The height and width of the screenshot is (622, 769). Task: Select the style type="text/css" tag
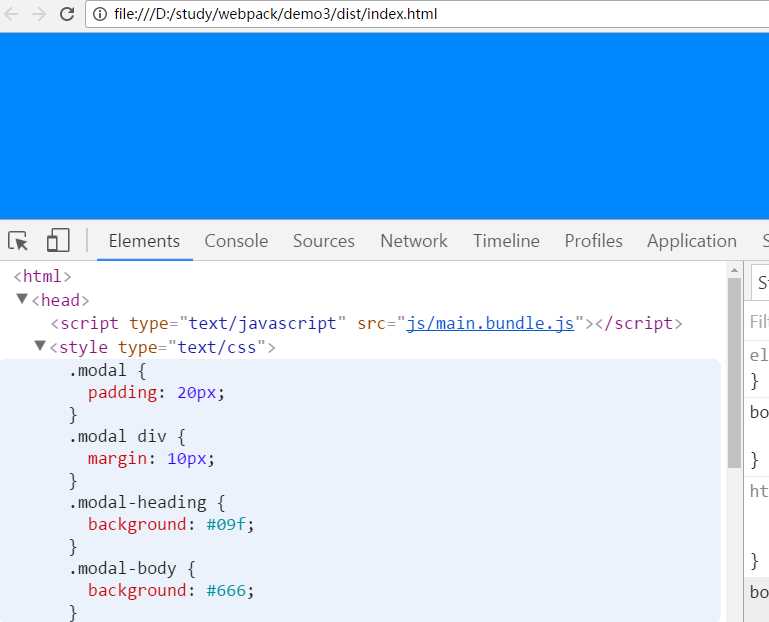coord(162,347)
